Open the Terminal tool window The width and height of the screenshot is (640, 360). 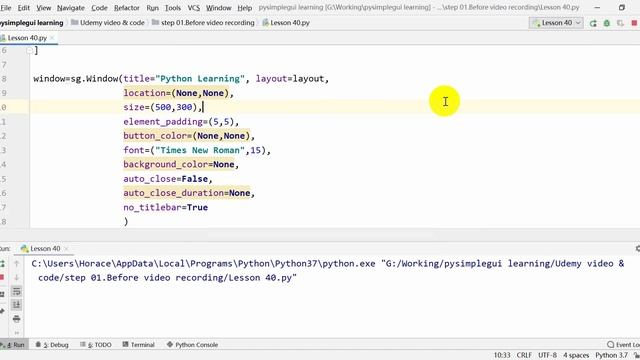[x=139, y=345]
